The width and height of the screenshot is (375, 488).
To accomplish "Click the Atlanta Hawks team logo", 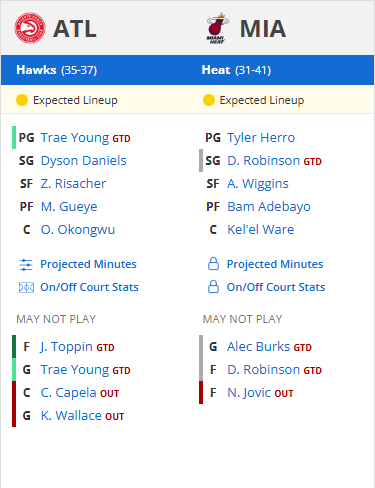I will tap(30, 28).
